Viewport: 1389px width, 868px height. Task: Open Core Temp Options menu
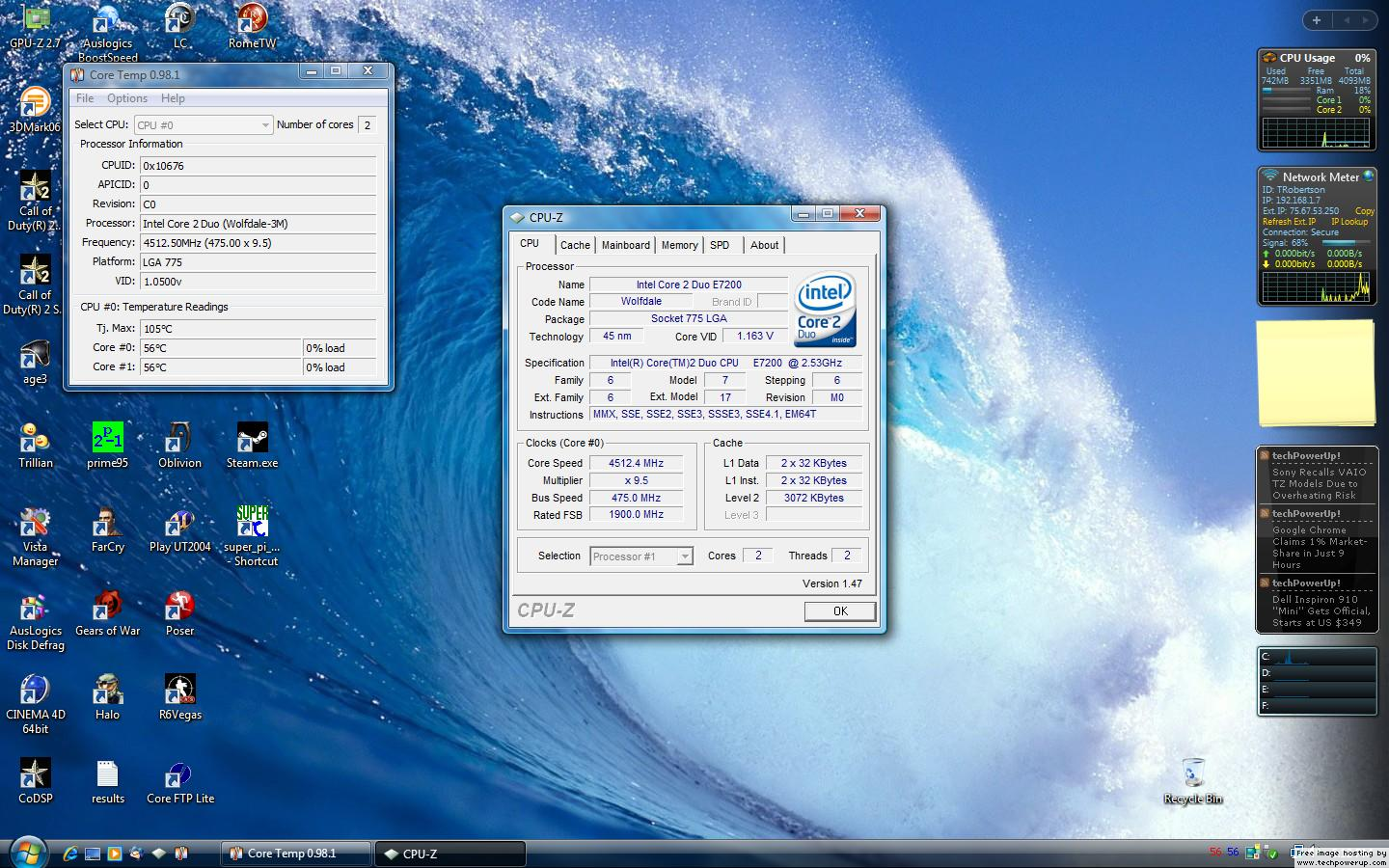pos(127,98)
